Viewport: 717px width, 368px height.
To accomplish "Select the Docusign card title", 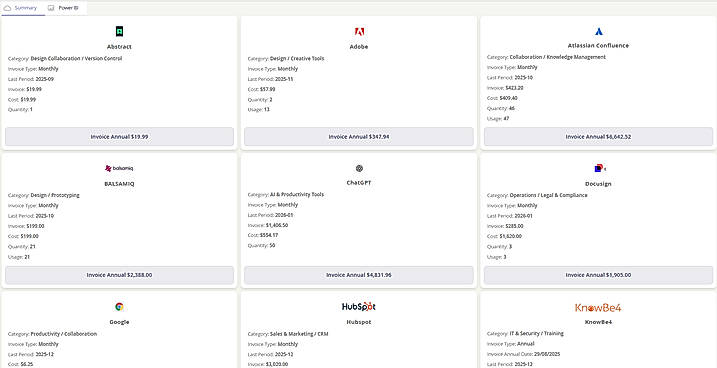I will [598, 184].
